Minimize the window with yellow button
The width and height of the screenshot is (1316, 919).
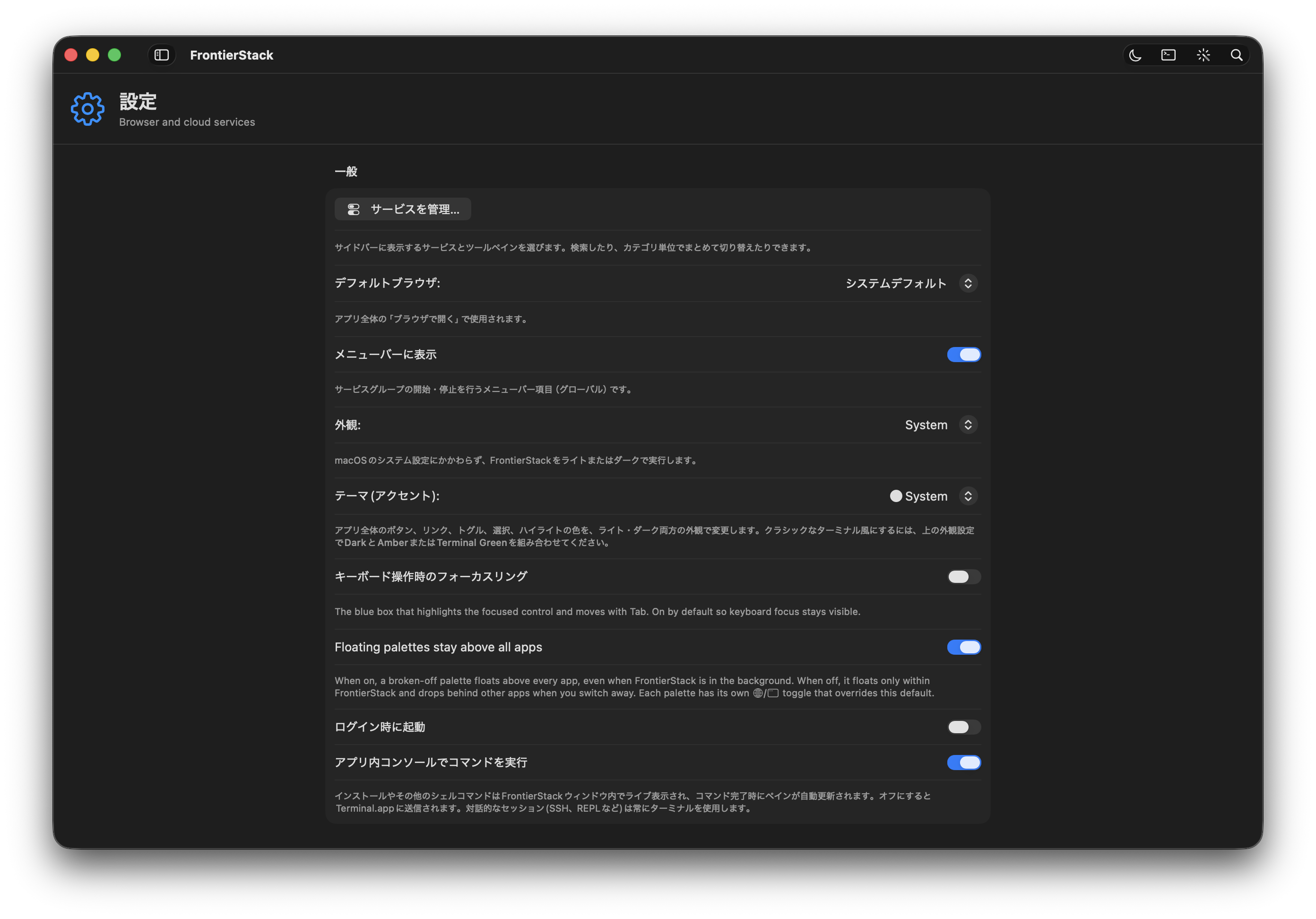pyautogui.click(x=93, y=55)
